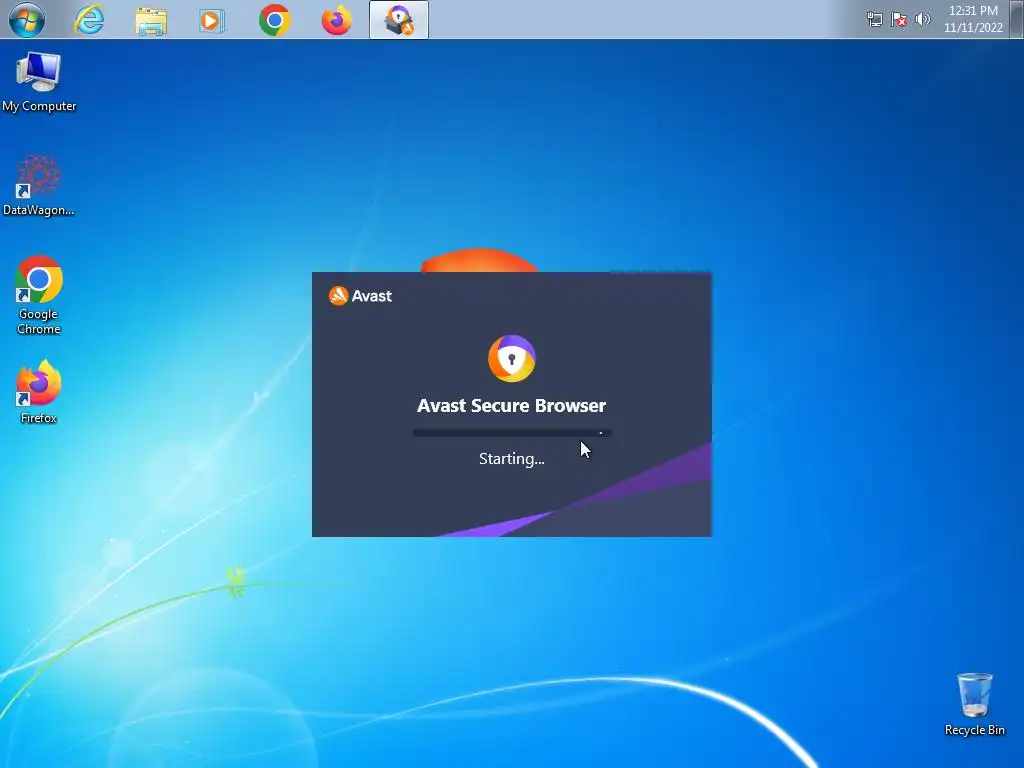The image size is (1024, 768).
Task: Click the startup progress bar
Action: (512, 432)
